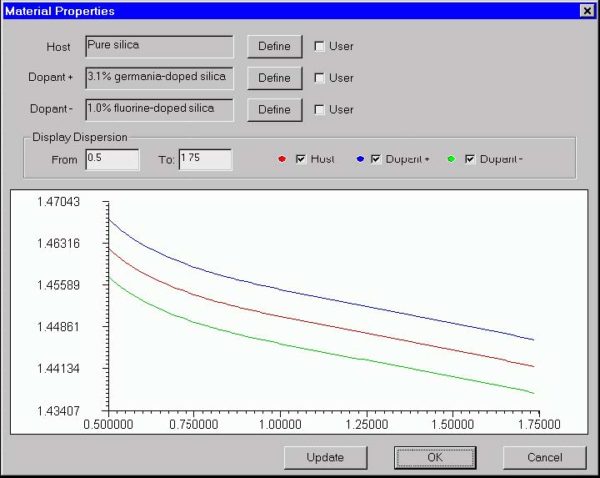Click the y-axis label 1.44861

(x=58, y=327)
